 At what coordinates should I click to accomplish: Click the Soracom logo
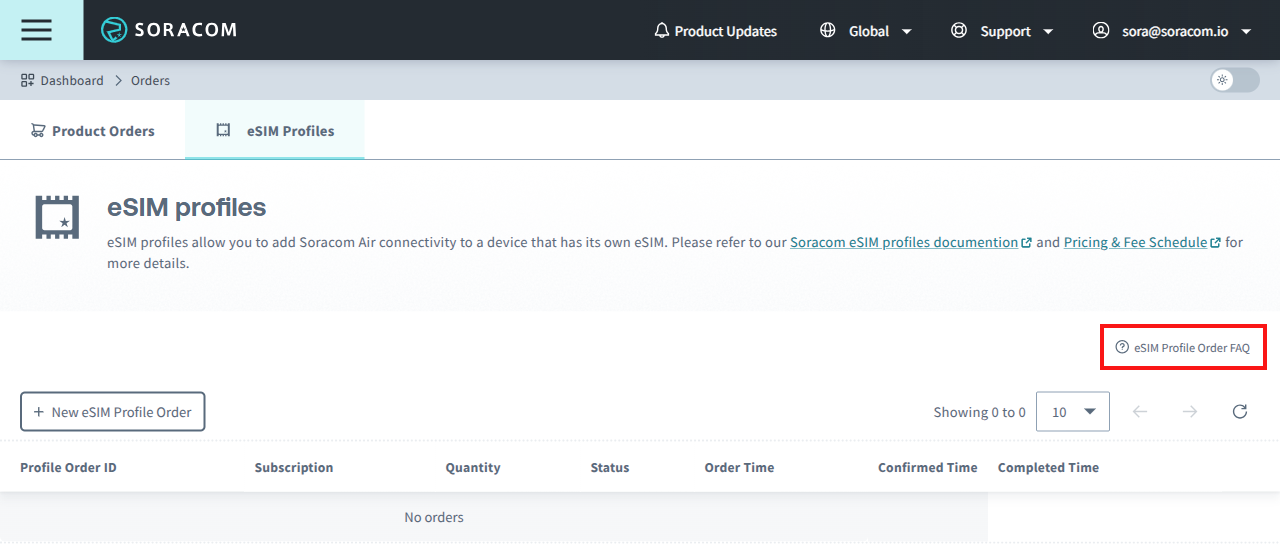[x=169, y=30]
